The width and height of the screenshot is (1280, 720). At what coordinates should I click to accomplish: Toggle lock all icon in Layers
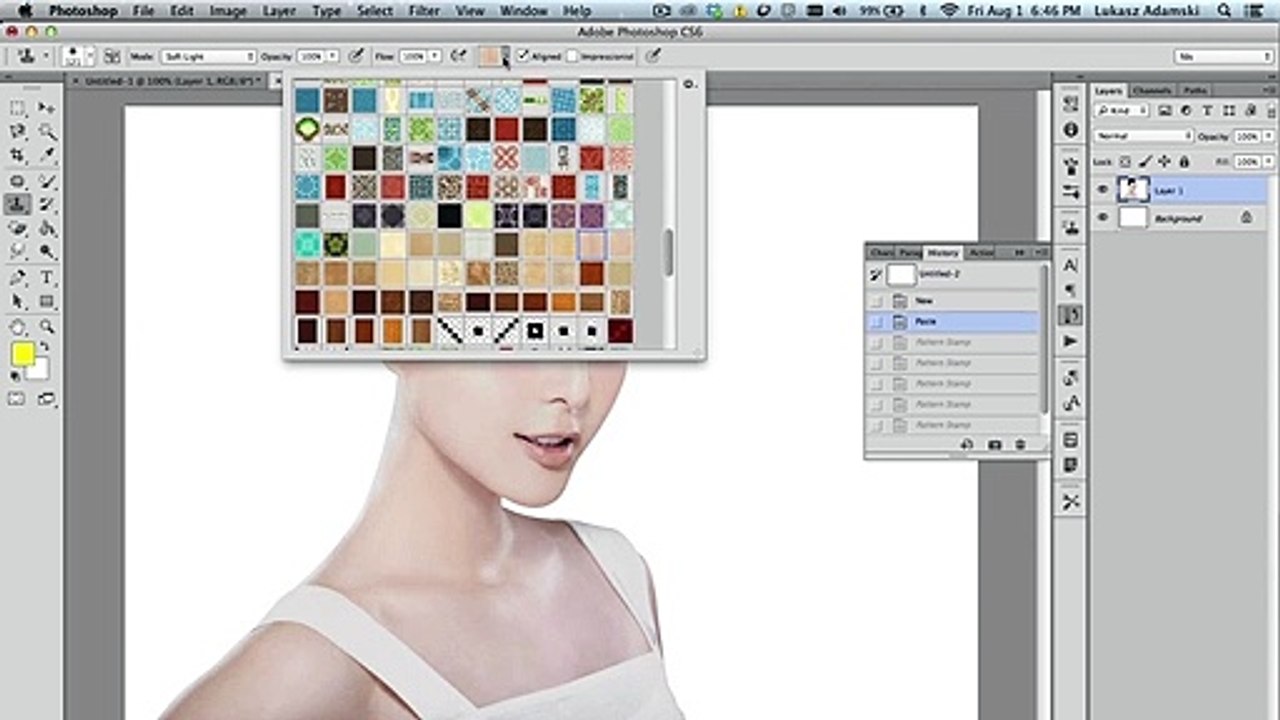click(x=1184, y=161)
